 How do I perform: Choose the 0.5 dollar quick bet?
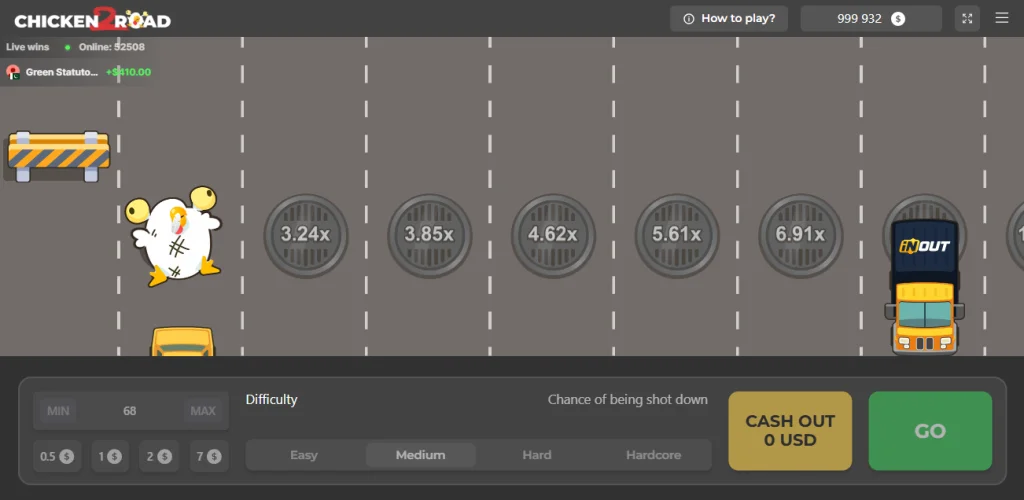pos(57,456)
